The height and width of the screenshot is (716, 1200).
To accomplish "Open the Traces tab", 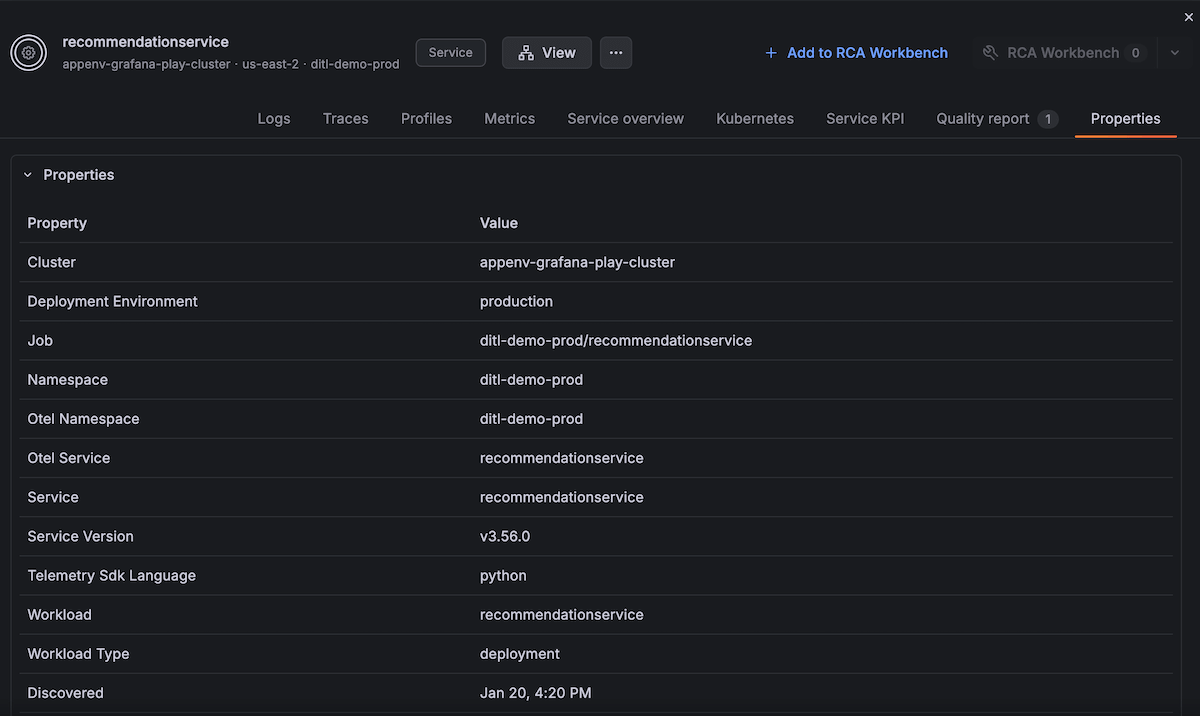I will tap(345, 118).
